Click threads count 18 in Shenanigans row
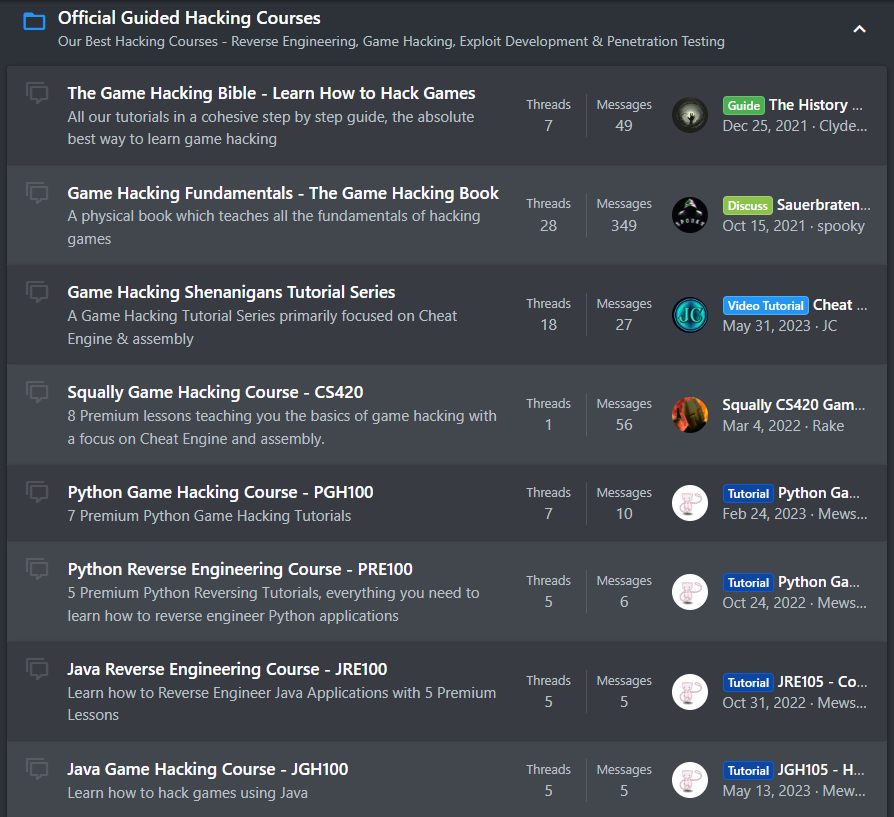Screen dimensions: 894x817 coord(548,325)
